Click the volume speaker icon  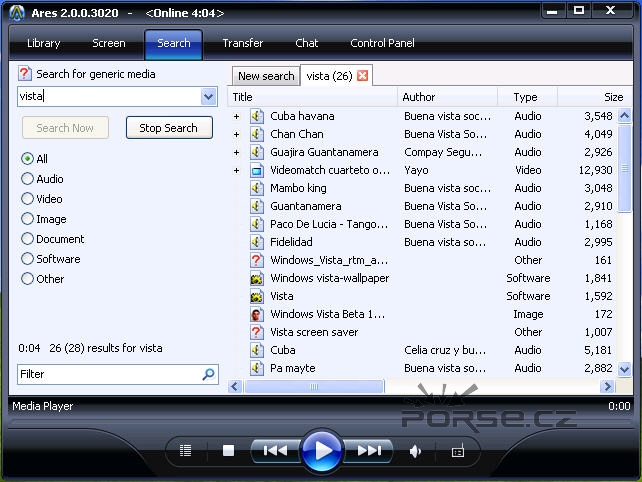[x=415, y=451]
